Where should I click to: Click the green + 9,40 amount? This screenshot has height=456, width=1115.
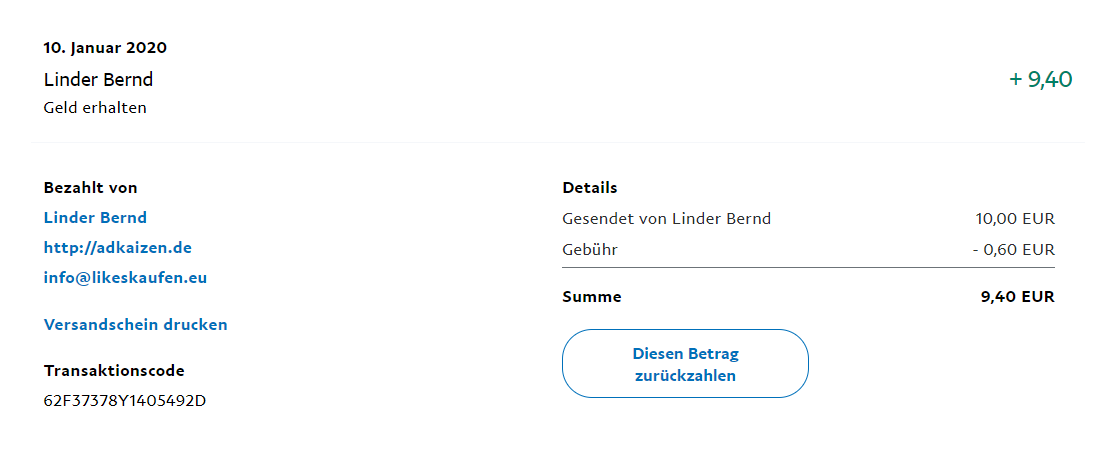pos(1041,80)
